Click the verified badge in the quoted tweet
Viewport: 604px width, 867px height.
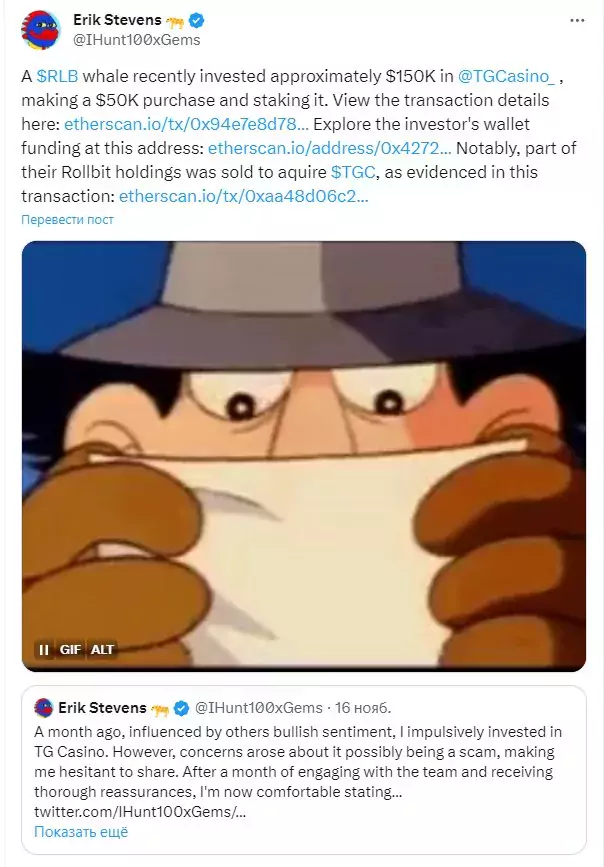coord(181,708)
